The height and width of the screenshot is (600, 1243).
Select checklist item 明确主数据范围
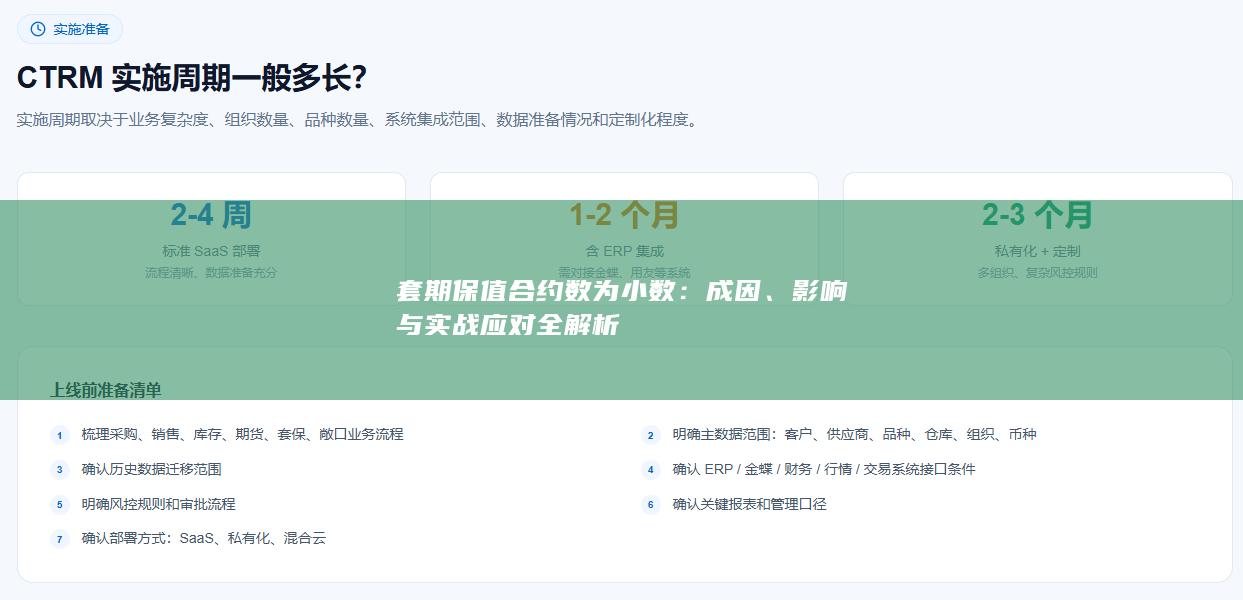[854, 434]
